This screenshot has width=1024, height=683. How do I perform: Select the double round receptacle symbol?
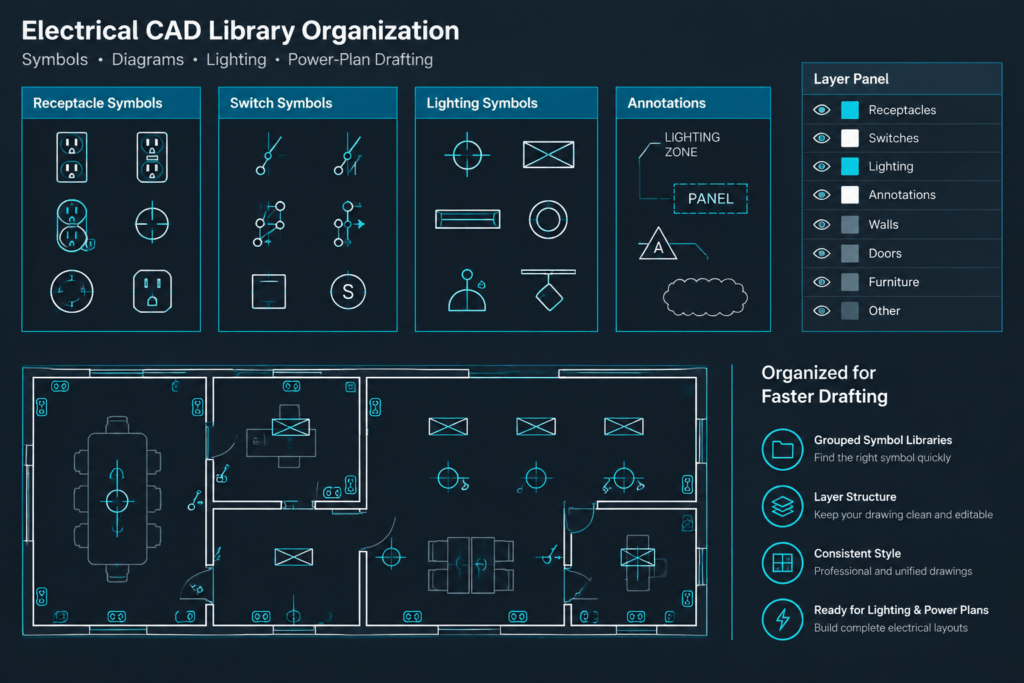[x=73, y=226]
